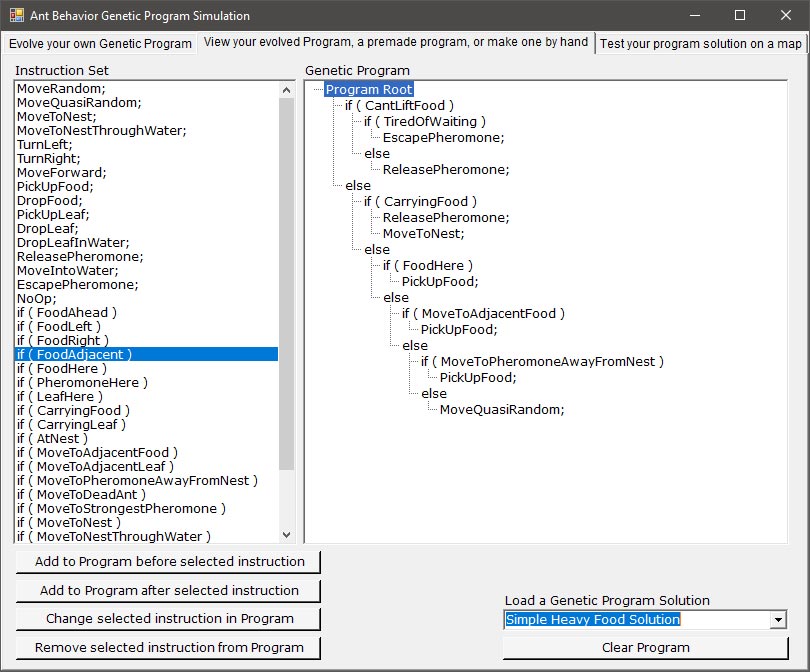This screenshot has height=672, width=810.
Task: Select 'ReleasePheromone;' under CarryingFood node
Action: coord(446,217)
